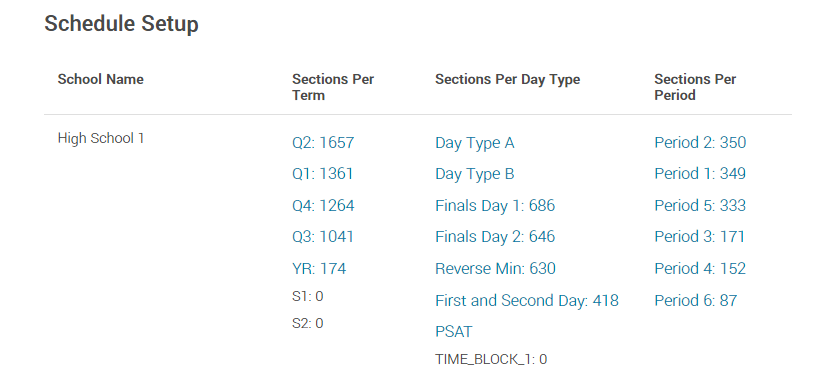Open Finals Day 1: 686 link
Screen dimensions: 833x375
[x=495, y=206]
